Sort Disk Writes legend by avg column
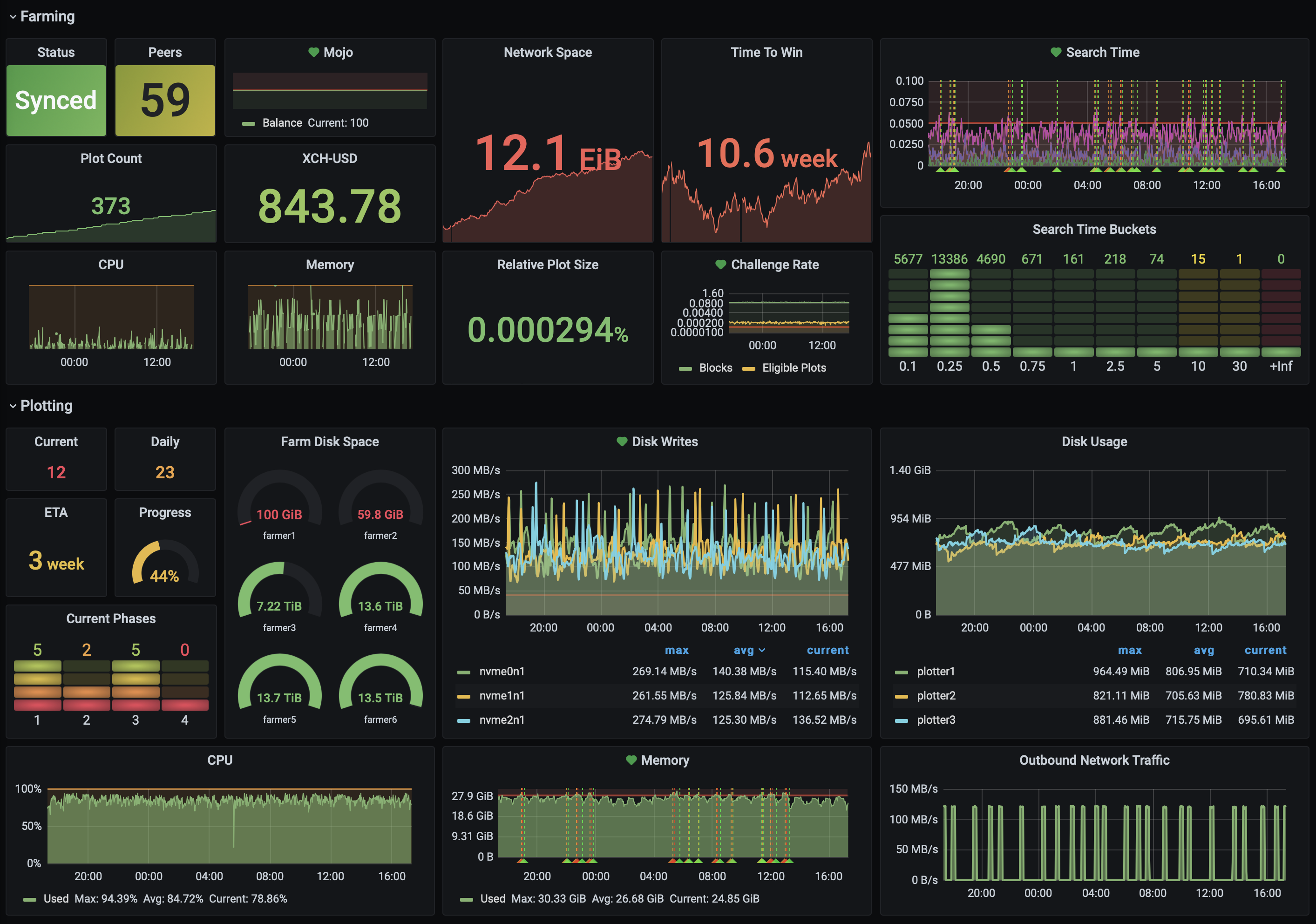Viewport: 1316px width, 924px height. (x=743, y=650)
